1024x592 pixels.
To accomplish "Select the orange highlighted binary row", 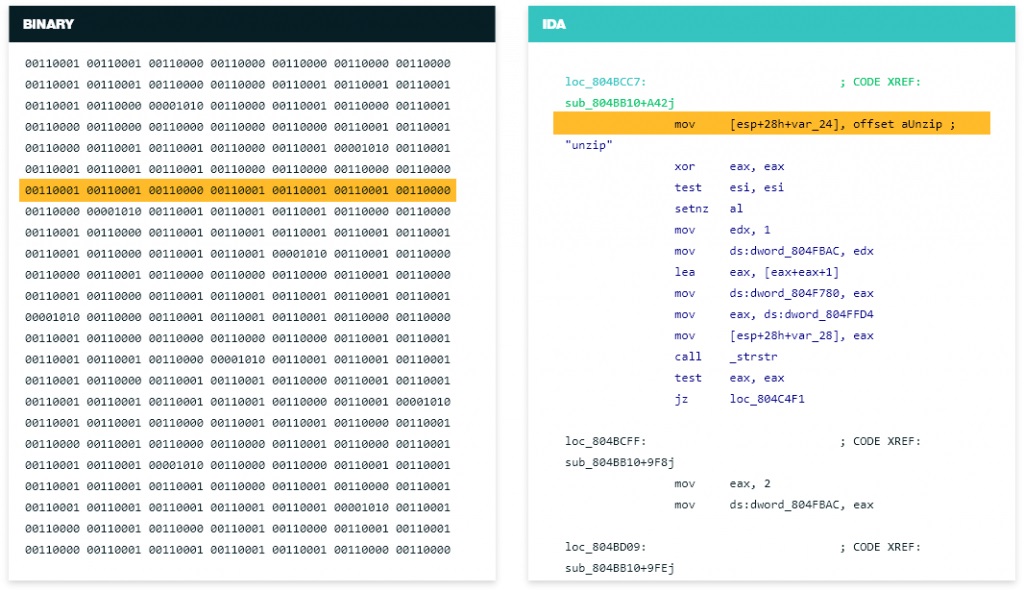I will [238, 190].
